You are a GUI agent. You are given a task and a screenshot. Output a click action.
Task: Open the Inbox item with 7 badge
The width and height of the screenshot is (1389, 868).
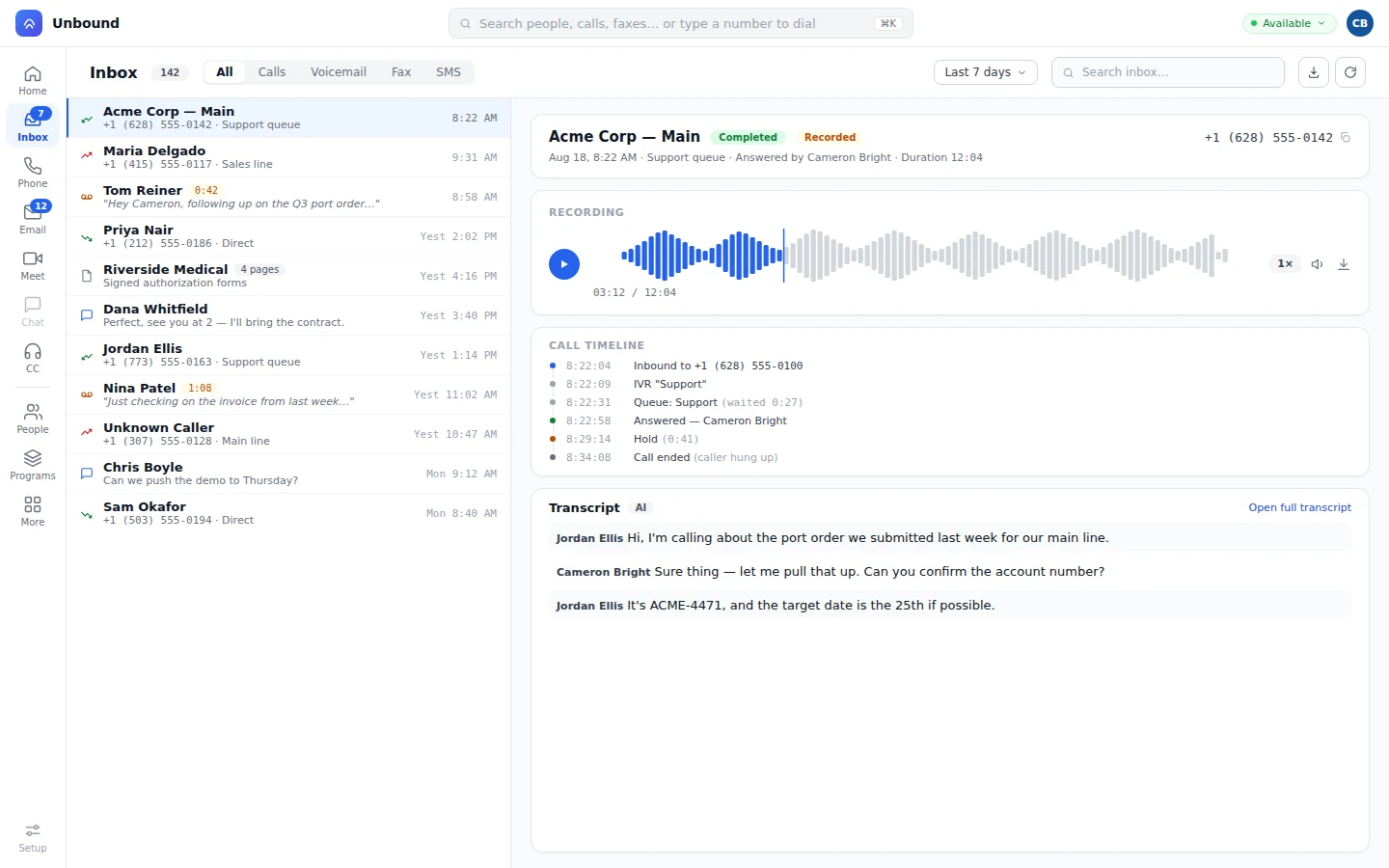click(x=33, y=126)
